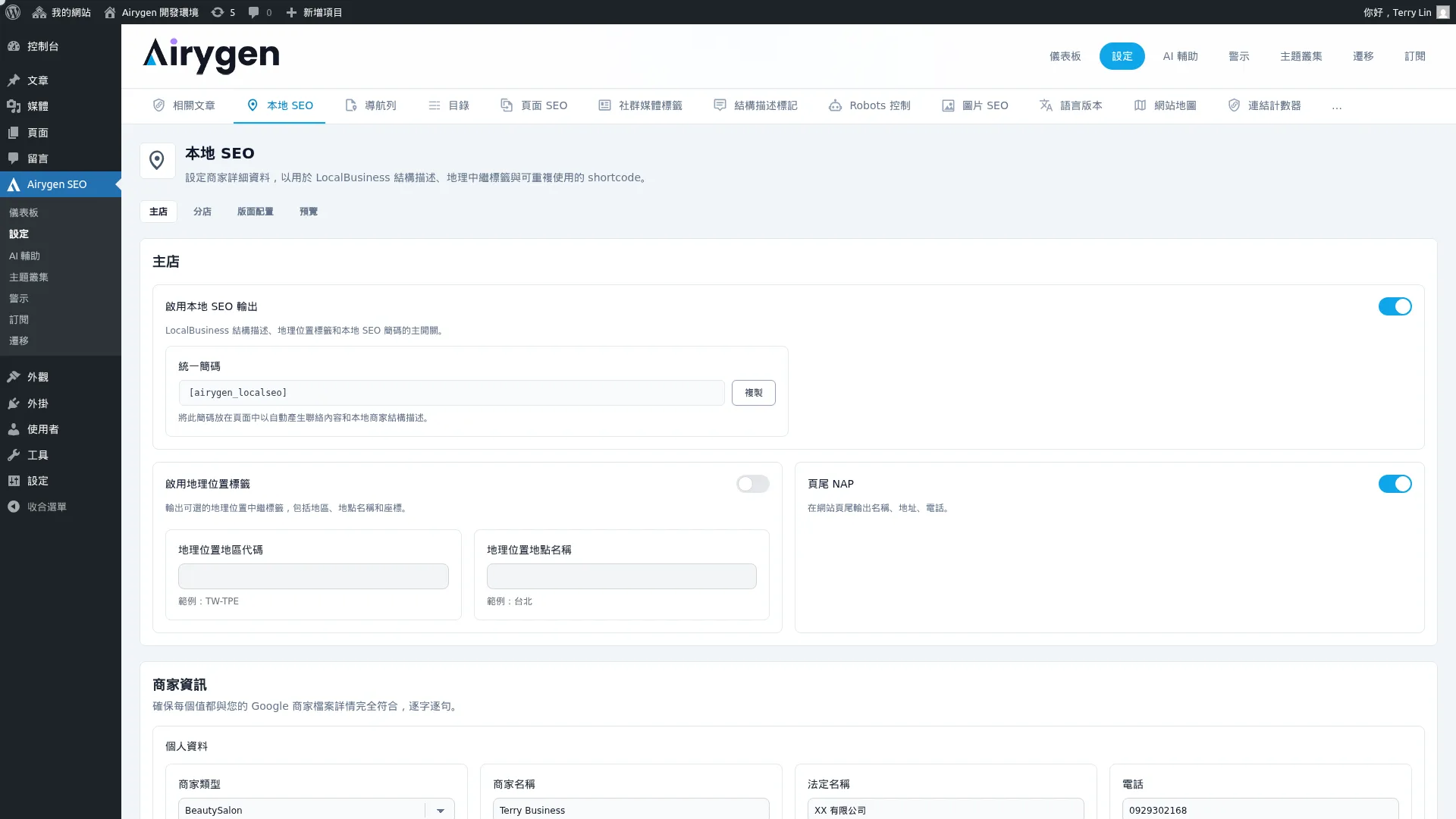This screenshot has height=819, width=1456.
Task: Open the 版面配置 sub-tab
Action: click(255, 212)
